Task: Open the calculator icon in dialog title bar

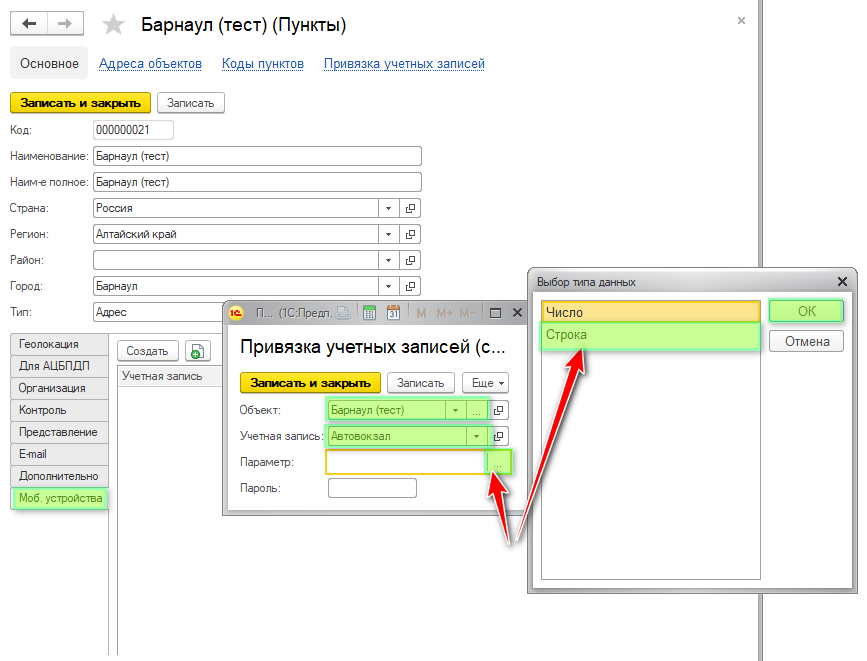Action: 369,313
